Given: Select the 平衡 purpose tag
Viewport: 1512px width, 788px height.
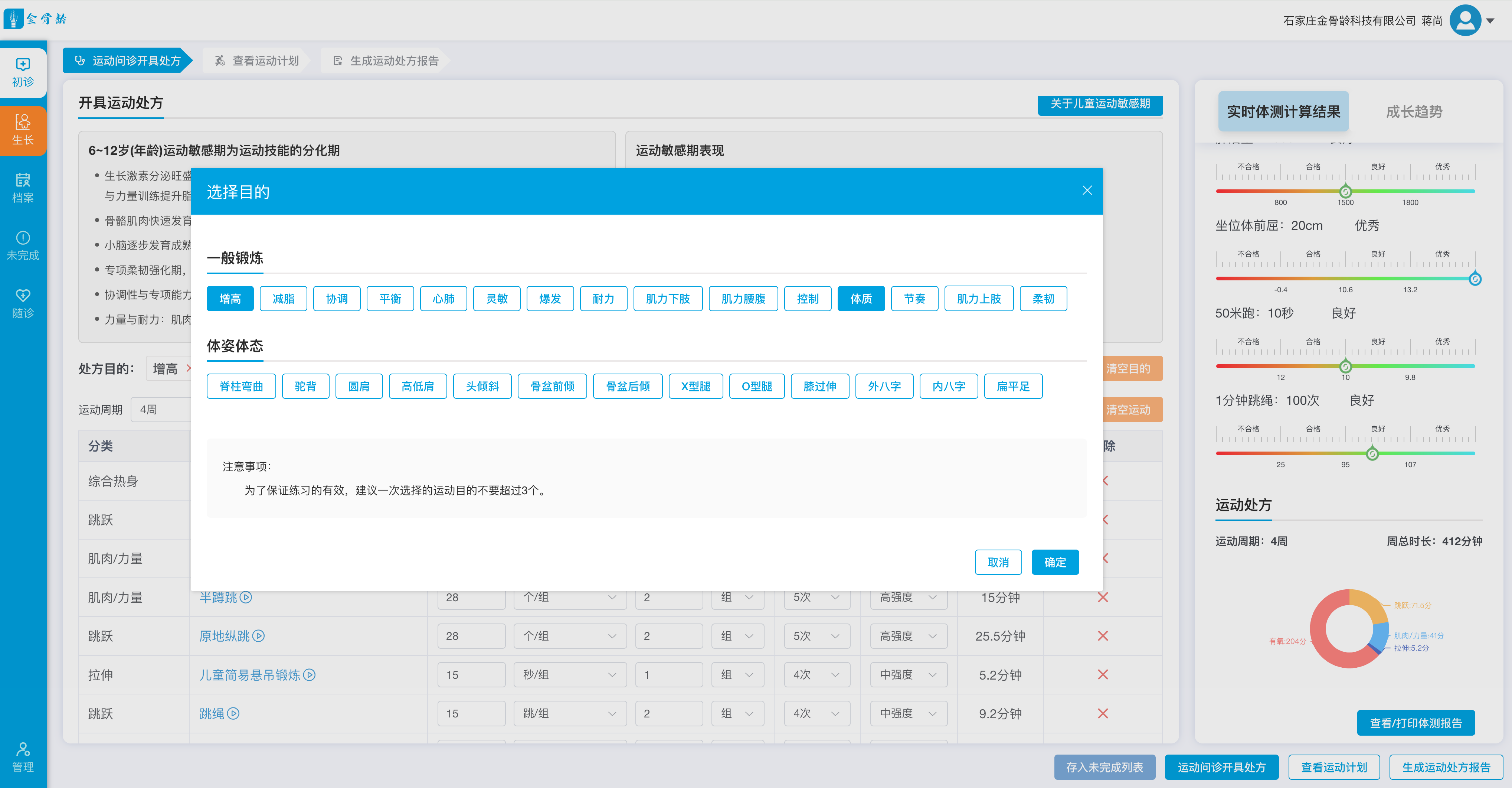Looking at the screenshot, I should (x=390, y=298).
